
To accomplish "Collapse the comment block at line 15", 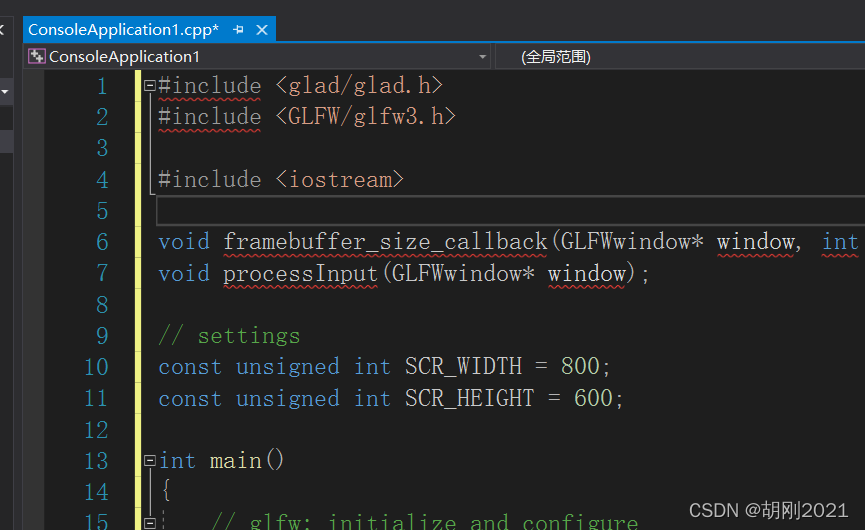I will 149,523.
